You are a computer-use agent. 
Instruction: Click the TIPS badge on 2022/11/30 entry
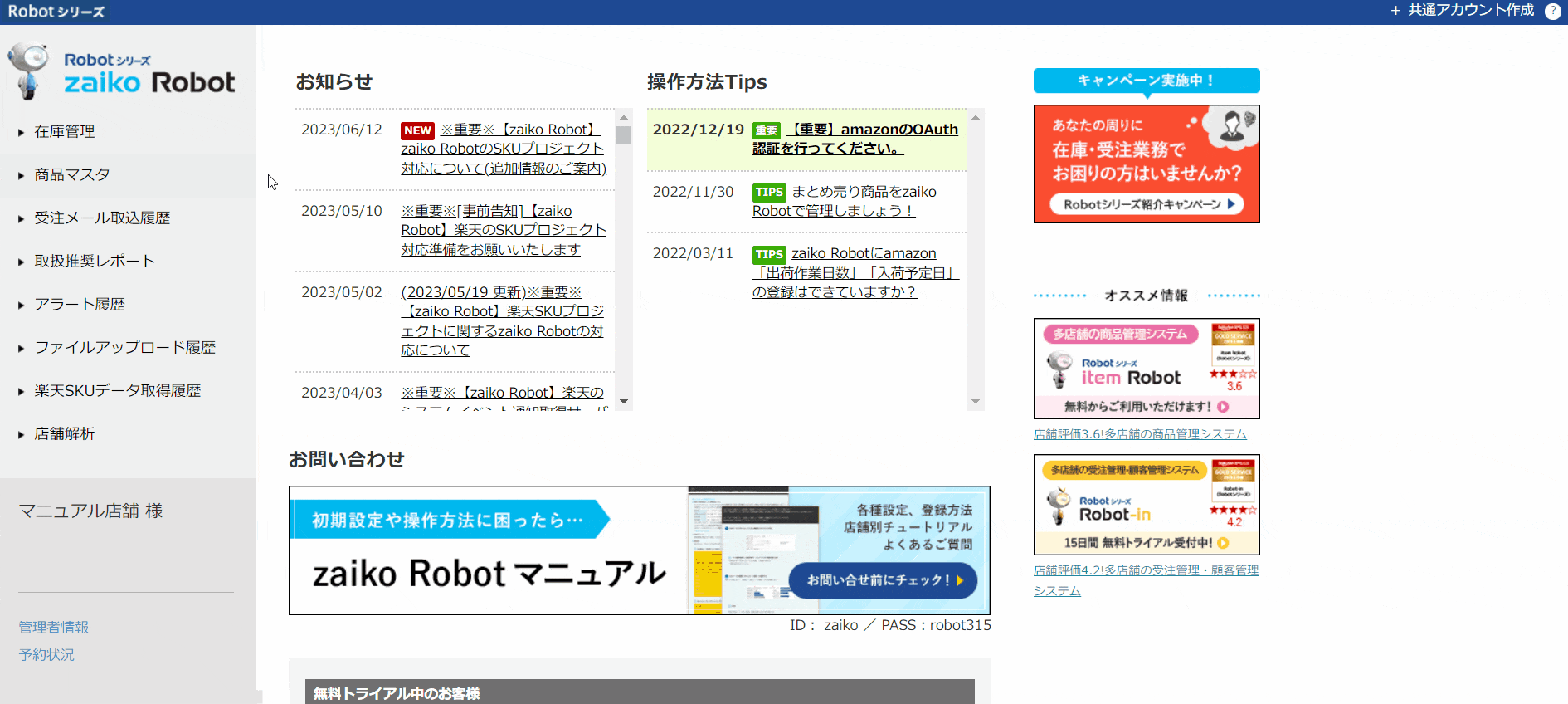coord(769,193)
